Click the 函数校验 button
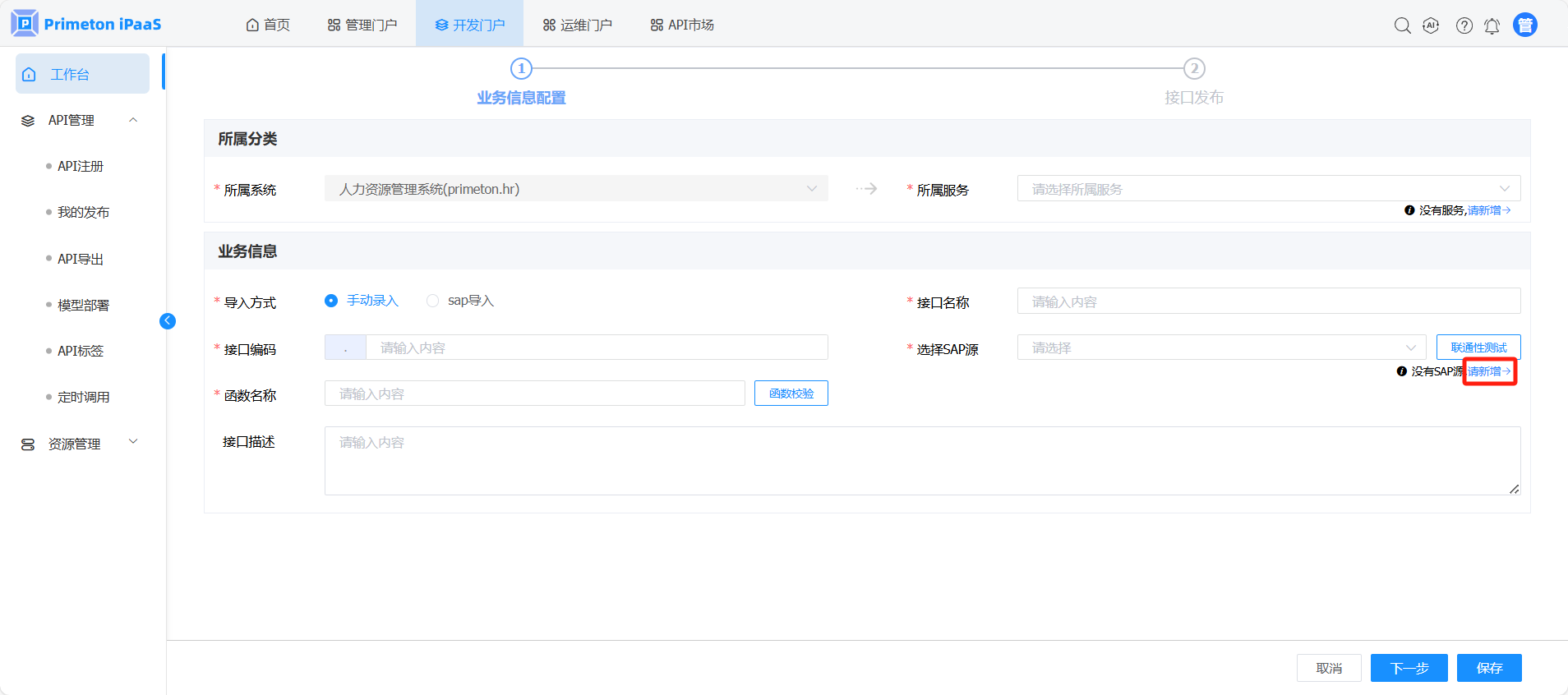1568x695 pixels. [791, 394]
